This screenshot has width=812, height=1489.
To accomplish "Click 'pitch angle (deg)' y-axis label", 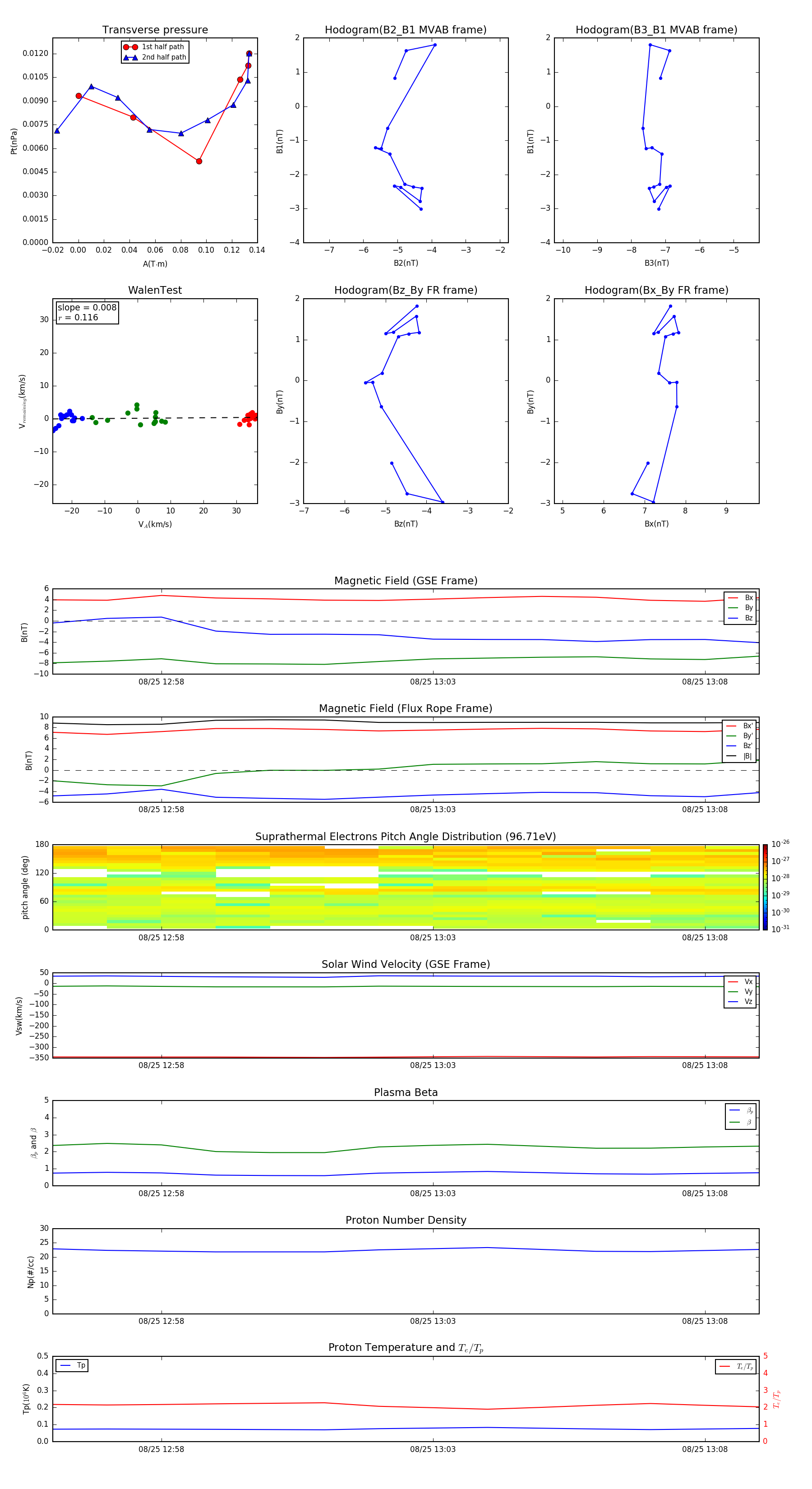I will [25, 887].
